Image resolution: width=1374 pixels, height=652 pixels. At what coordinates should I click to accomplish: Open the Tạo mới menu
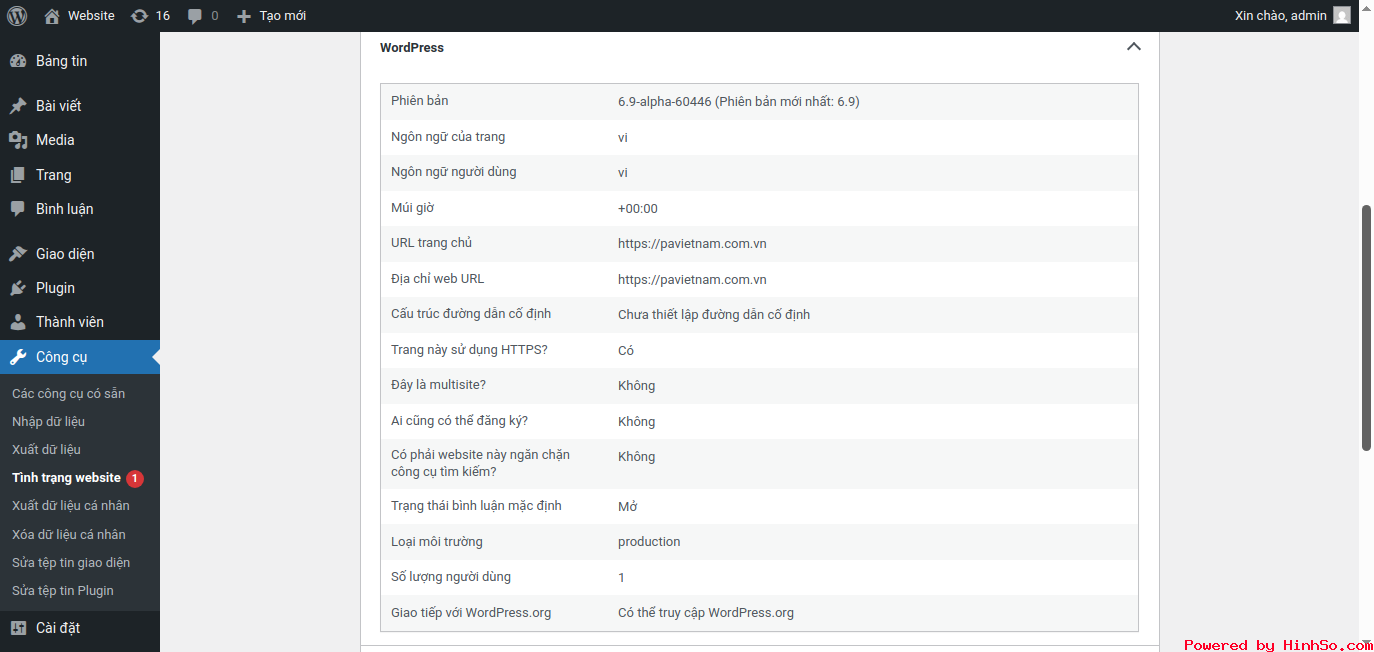[x=272, y=16]
